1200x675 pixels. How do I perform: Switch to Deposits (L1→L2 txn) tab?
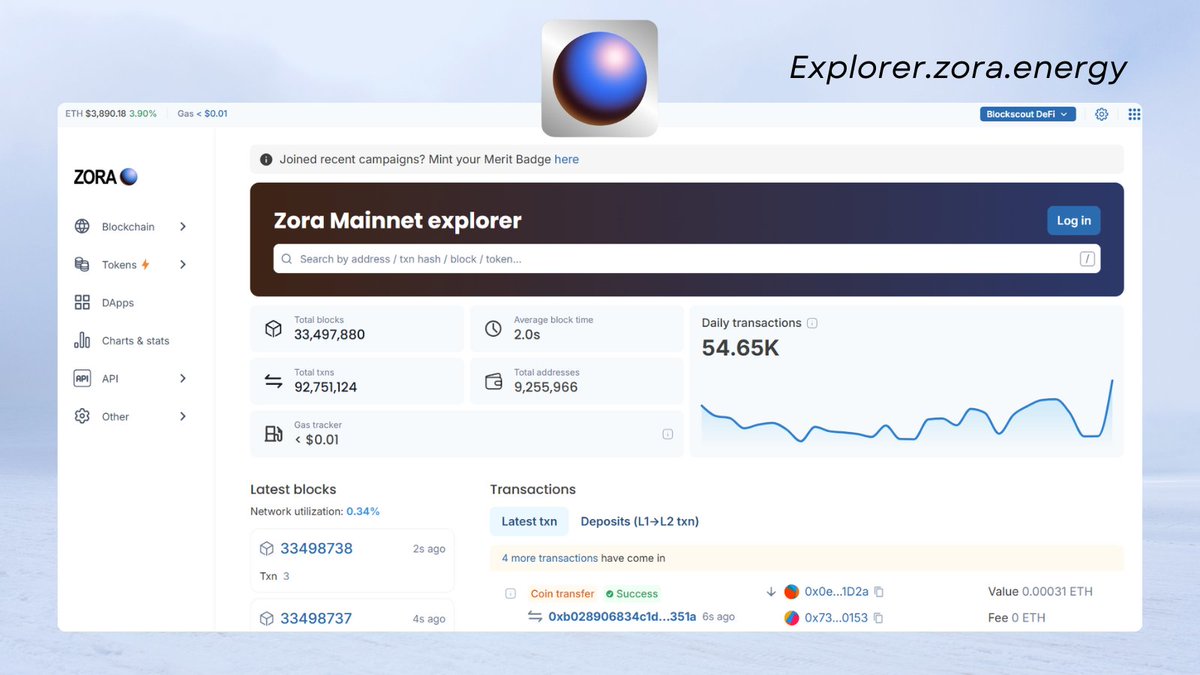[640, 521]
